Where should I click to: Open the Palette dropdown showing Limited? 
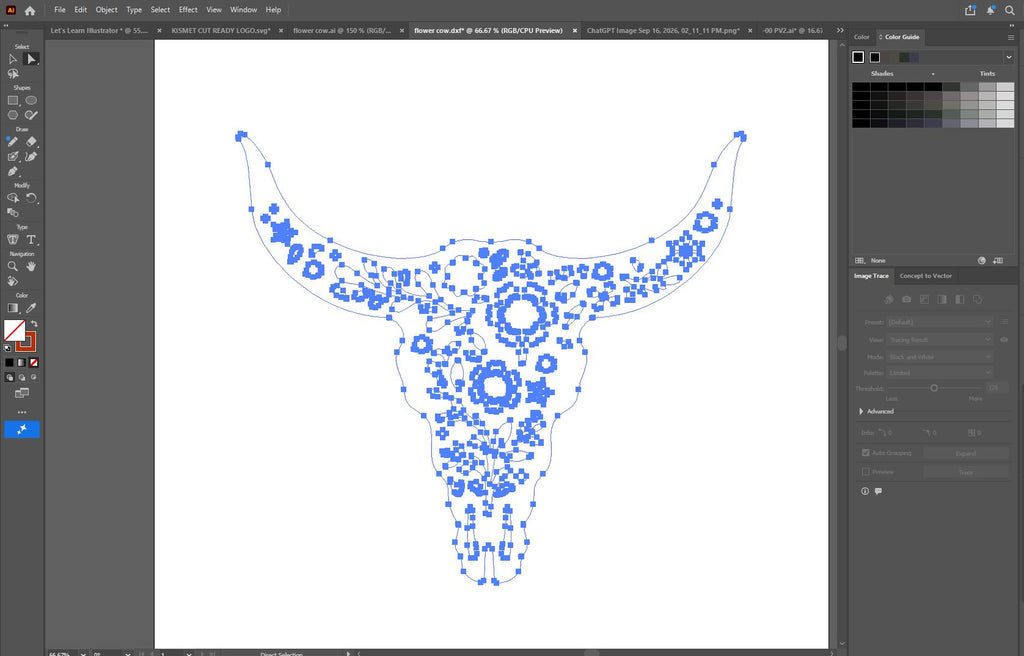pyautogui.click(x=940, y=373)
